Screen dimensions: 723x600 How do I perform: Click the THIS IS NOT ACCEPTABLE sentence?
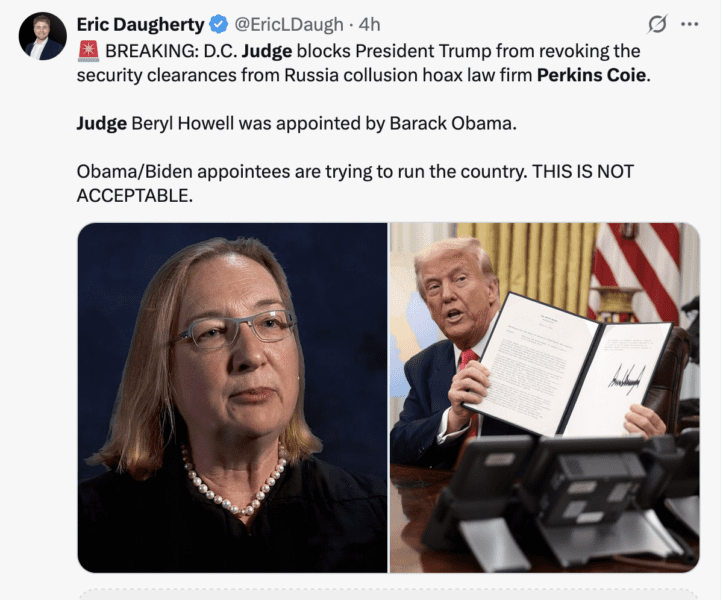tap(355, 184)
